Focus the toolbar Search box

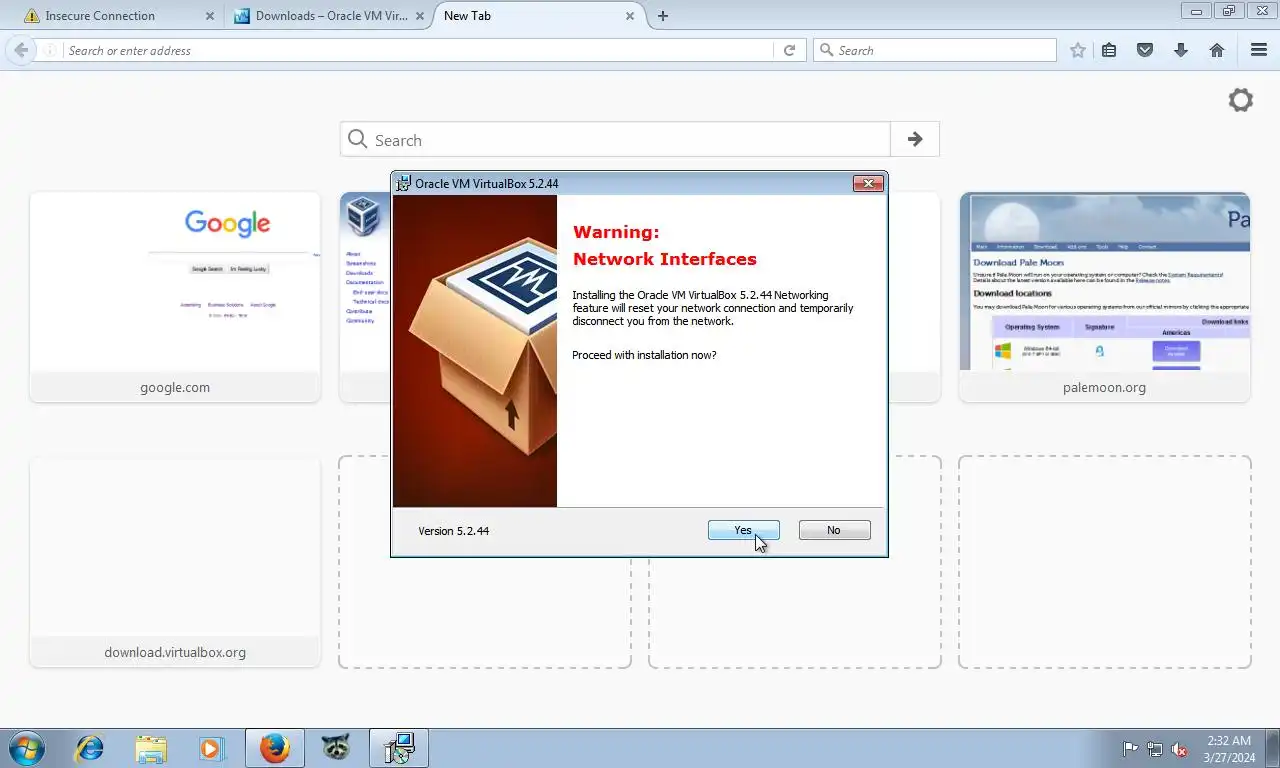(x=935, y=50)
